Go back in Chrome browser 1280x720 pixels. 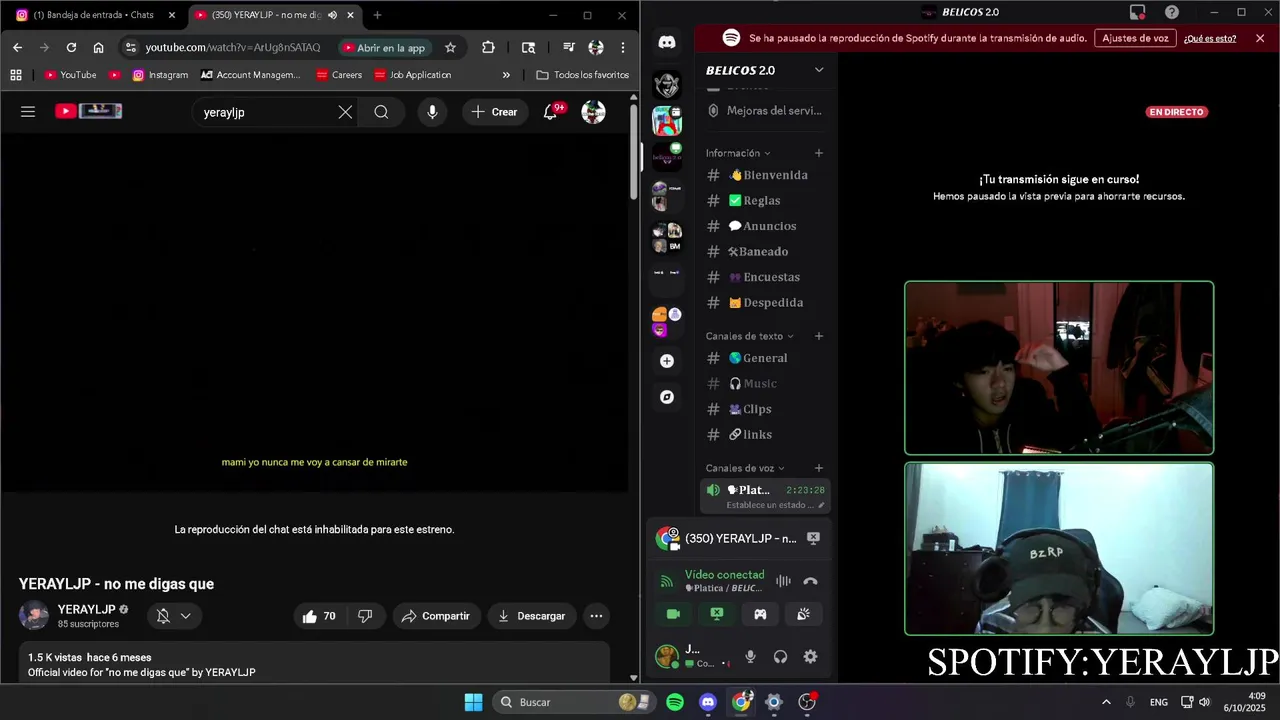[17, 47]
